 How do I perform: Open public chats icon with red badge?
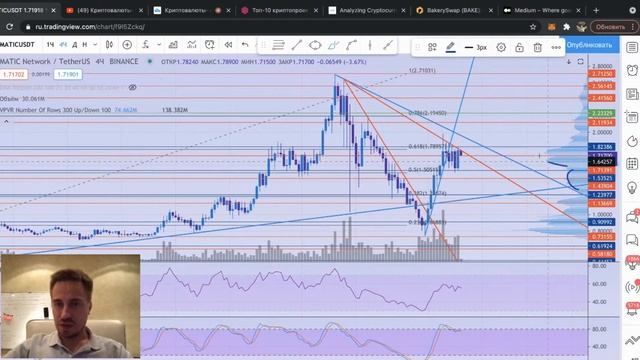632,216
